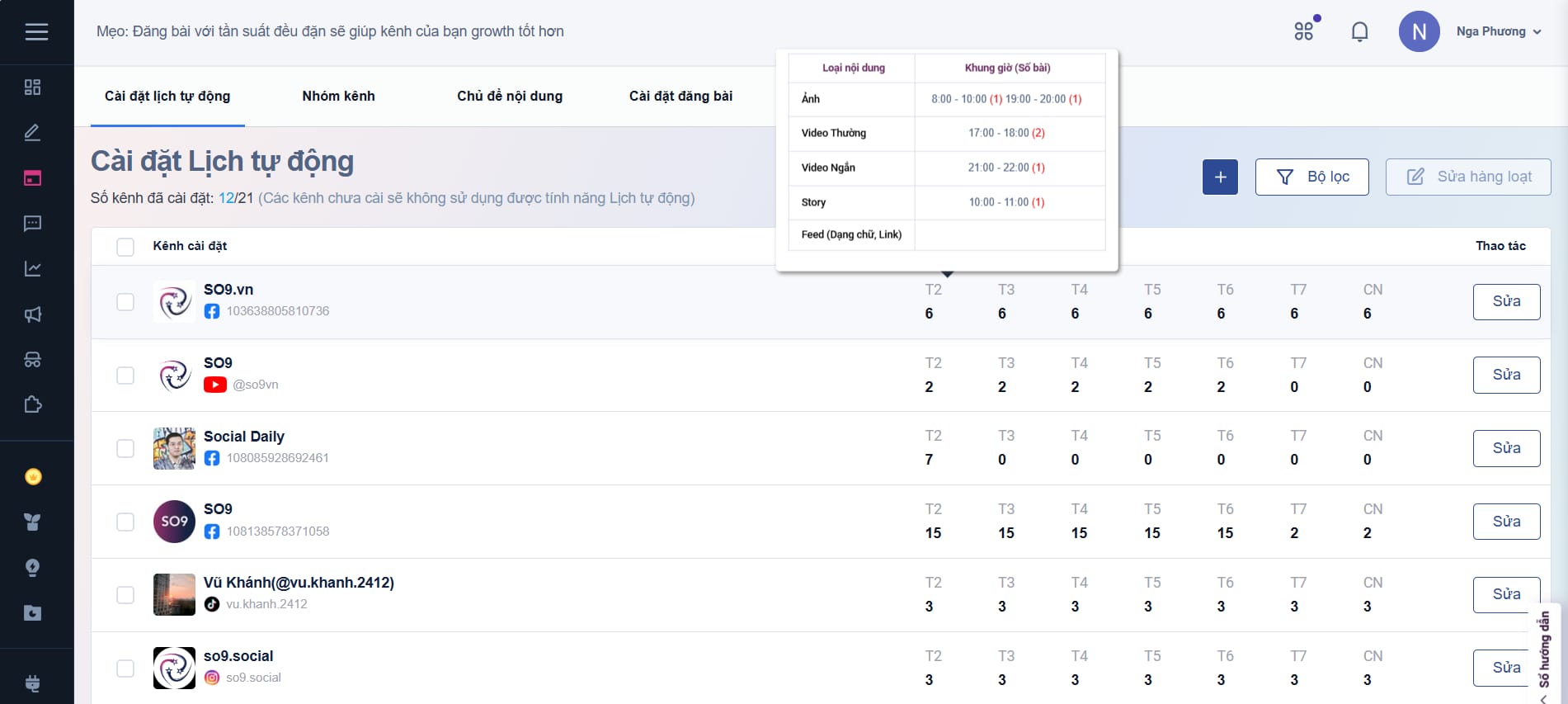Click the pencil compose icon in sidebar

[33, 133]
